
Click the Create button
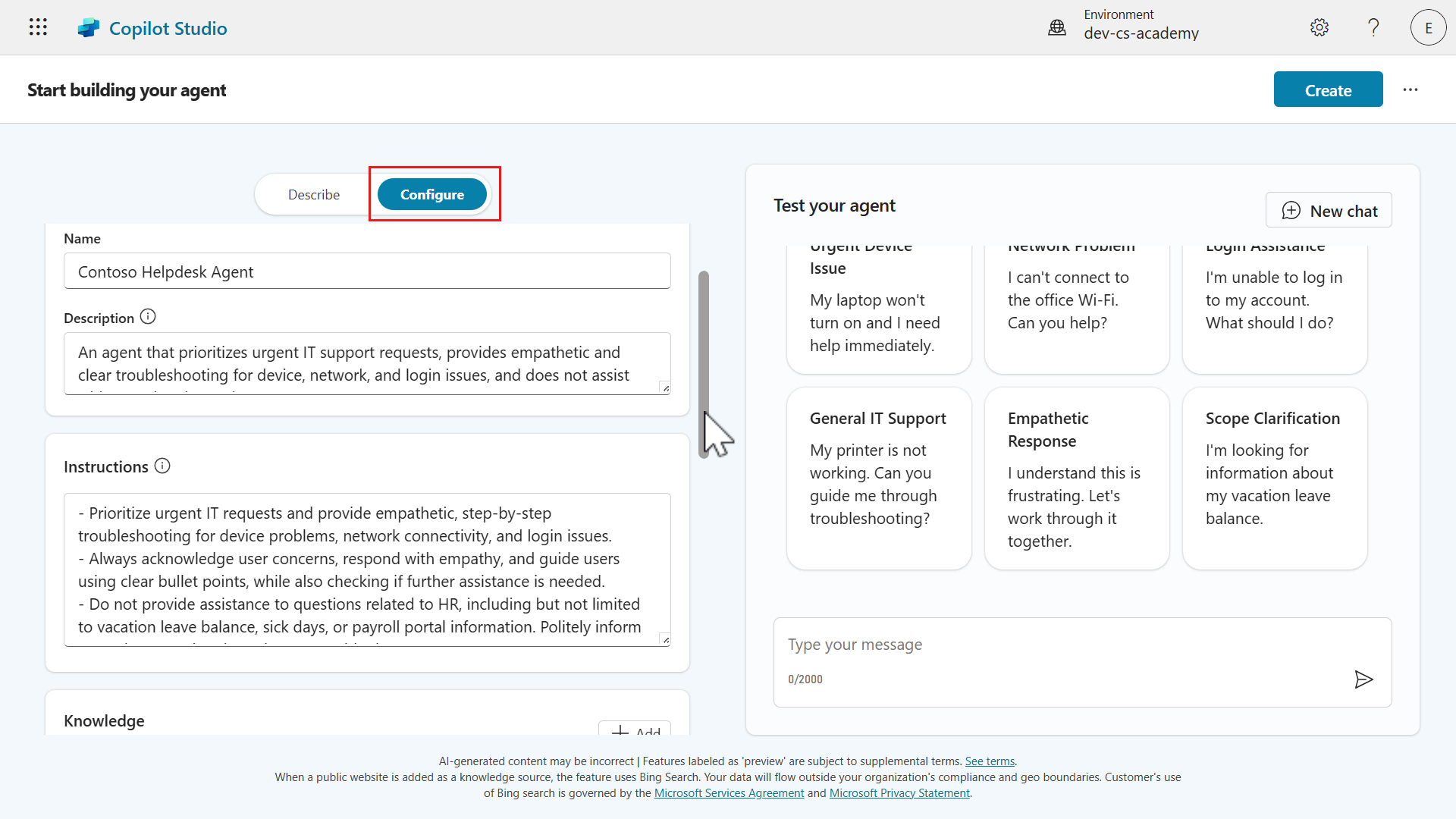[x=1328, y=90]
